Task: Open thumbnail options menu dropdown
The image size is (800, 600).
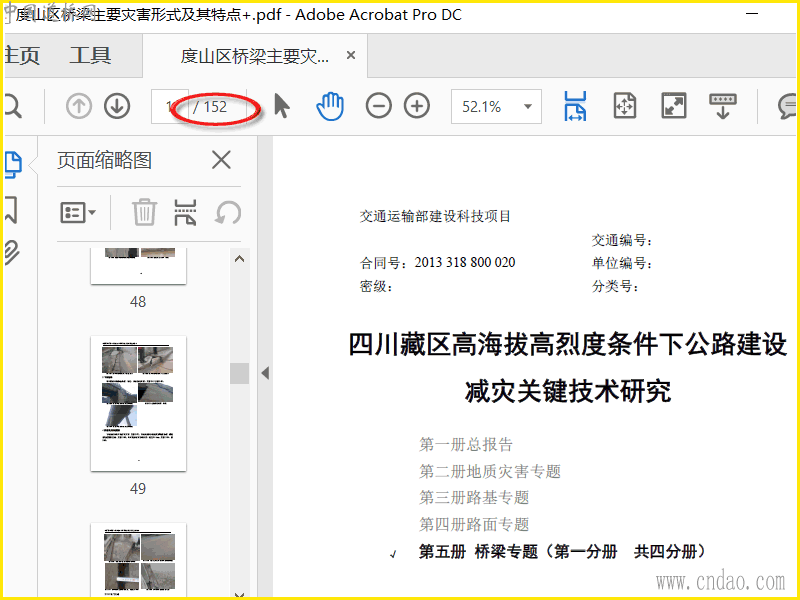Action: [78, 212]
